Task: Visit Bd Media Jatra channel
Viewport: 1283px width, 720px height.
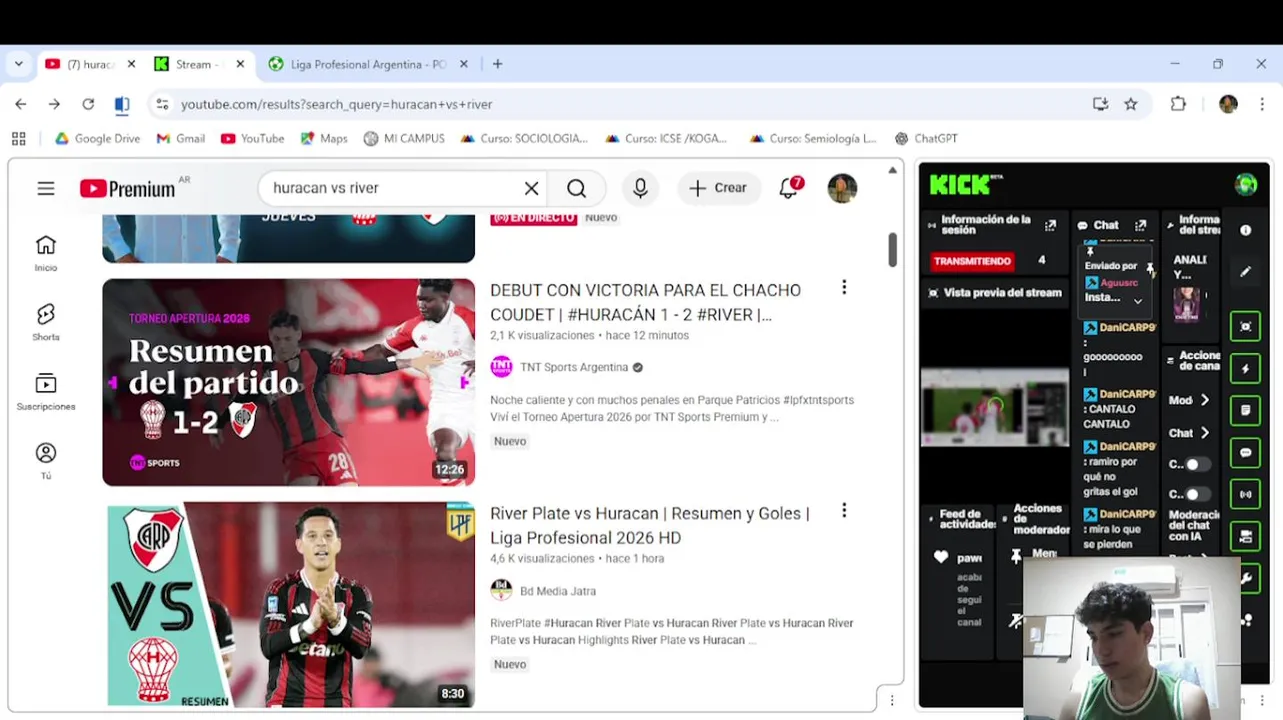Action: point(558,591)
